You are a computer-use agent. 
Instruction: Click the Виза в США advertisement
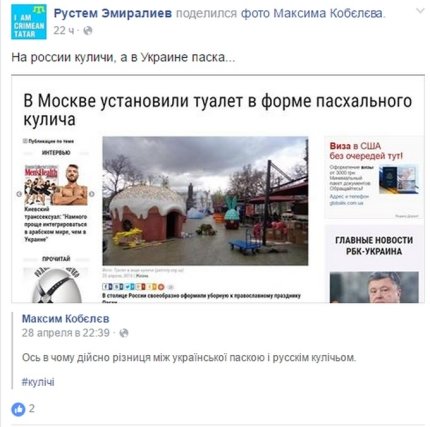[374, 178]
